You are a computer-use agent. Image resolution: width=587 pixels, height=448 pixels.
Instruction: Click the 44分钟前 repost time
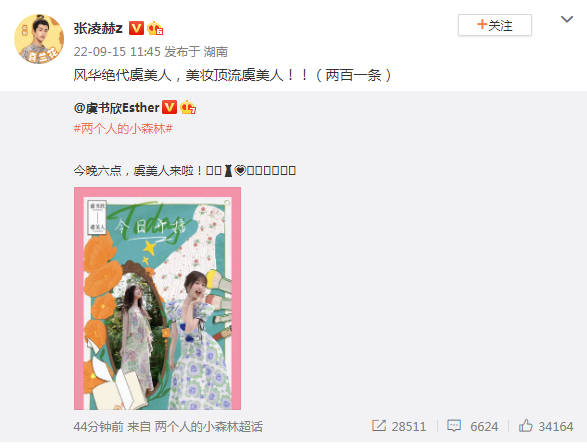98,426
